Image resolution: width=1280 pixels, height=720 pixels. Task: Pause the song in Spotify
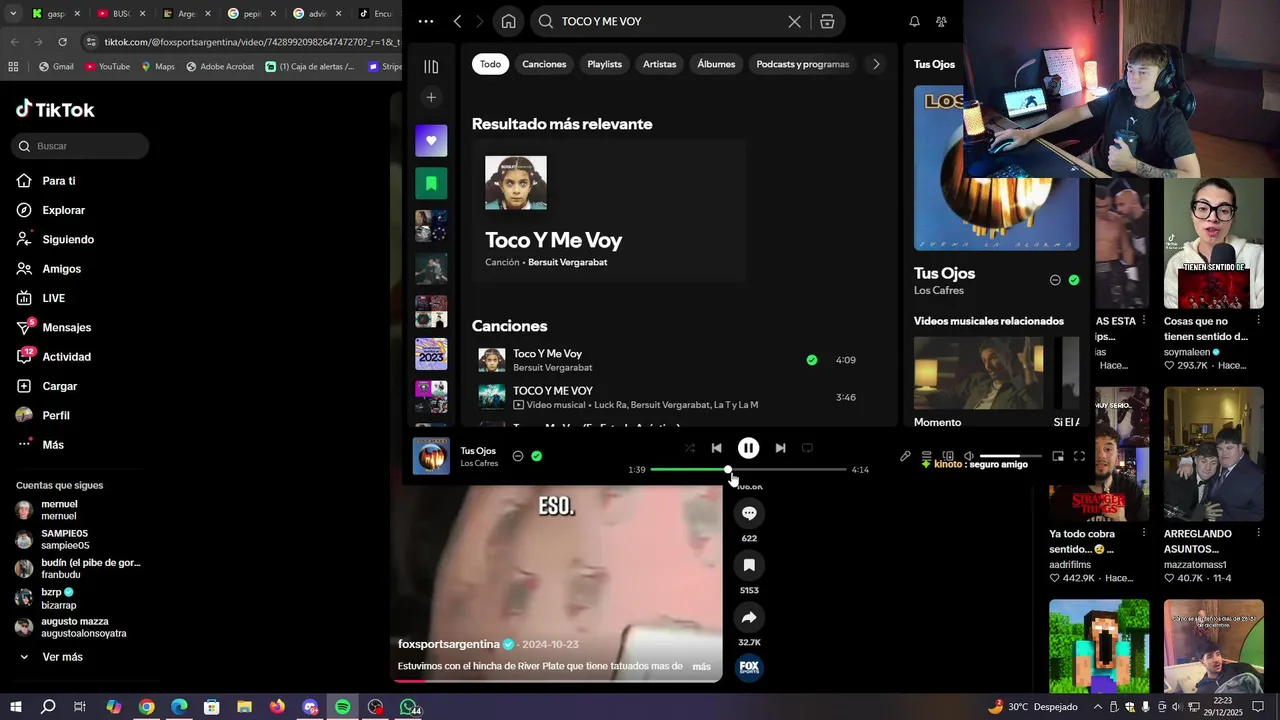748,448
